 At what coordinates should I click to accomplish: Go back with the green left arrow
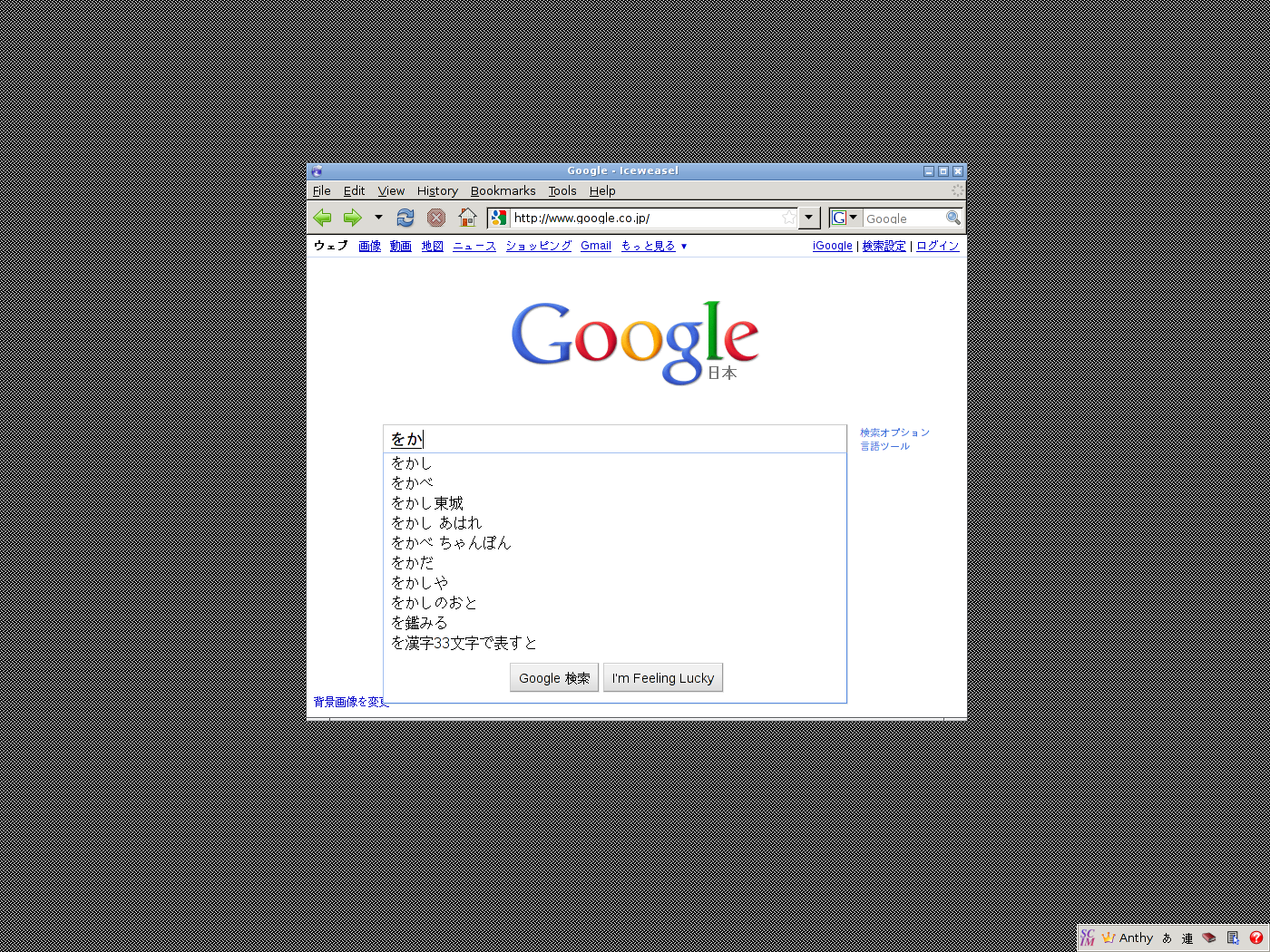(322, 218)
